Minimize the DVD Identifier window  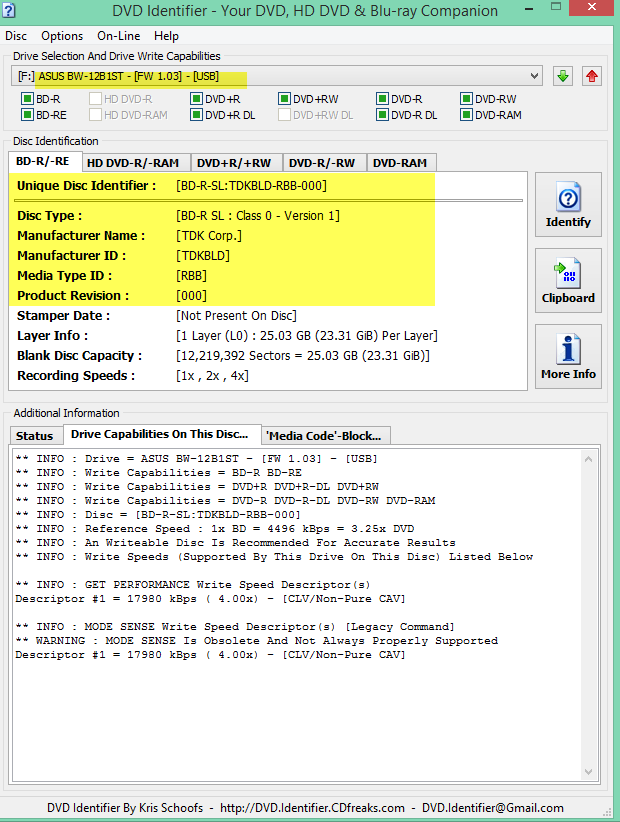[530, 7]
